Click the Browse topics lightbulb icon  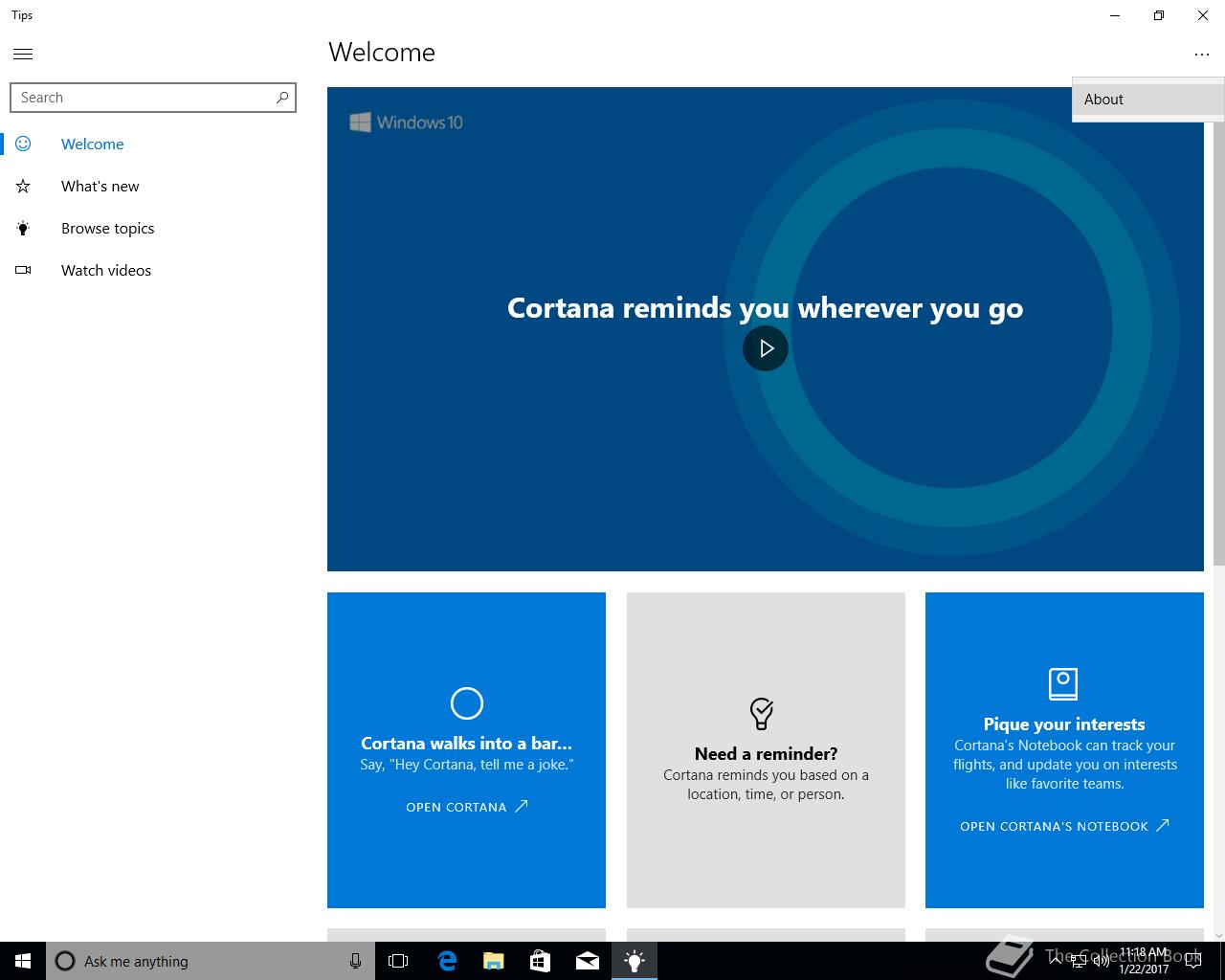click(x=23, y=228)
